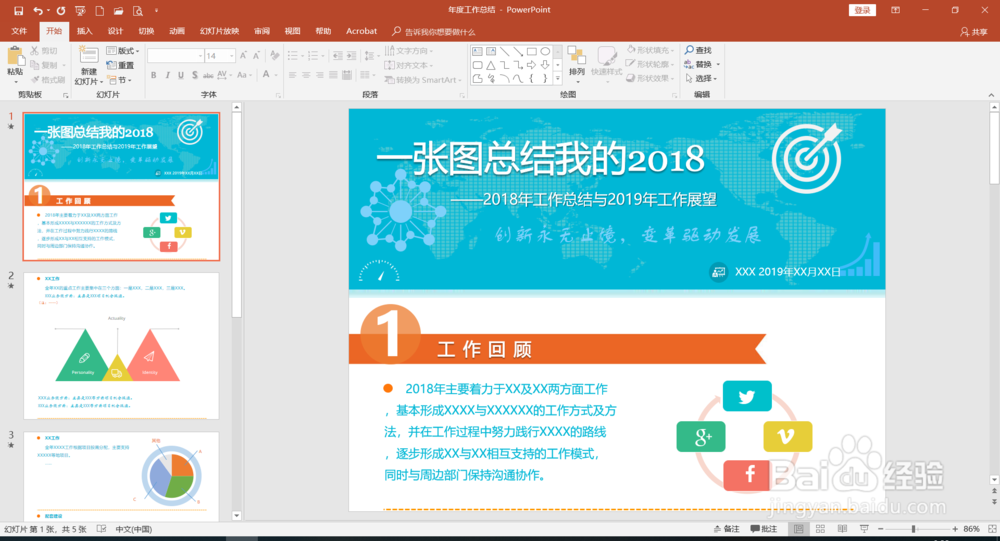Select slide 3 thumbnail with pie chart

(121, 476)
